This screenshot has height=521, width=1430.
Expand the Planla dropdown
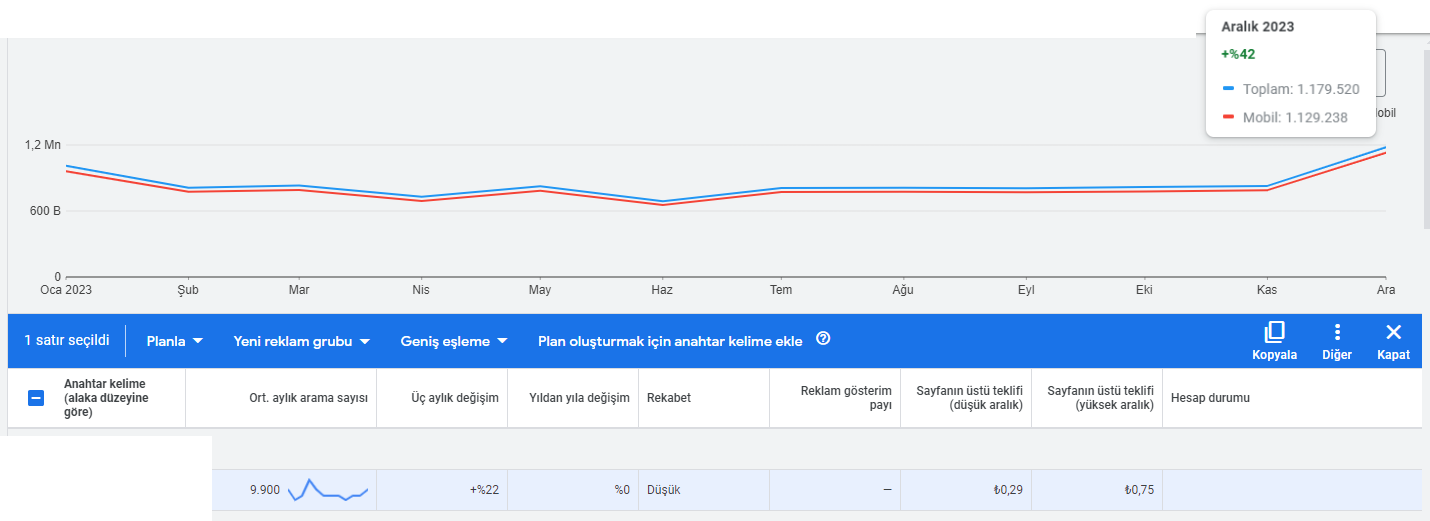click(175, 341)
